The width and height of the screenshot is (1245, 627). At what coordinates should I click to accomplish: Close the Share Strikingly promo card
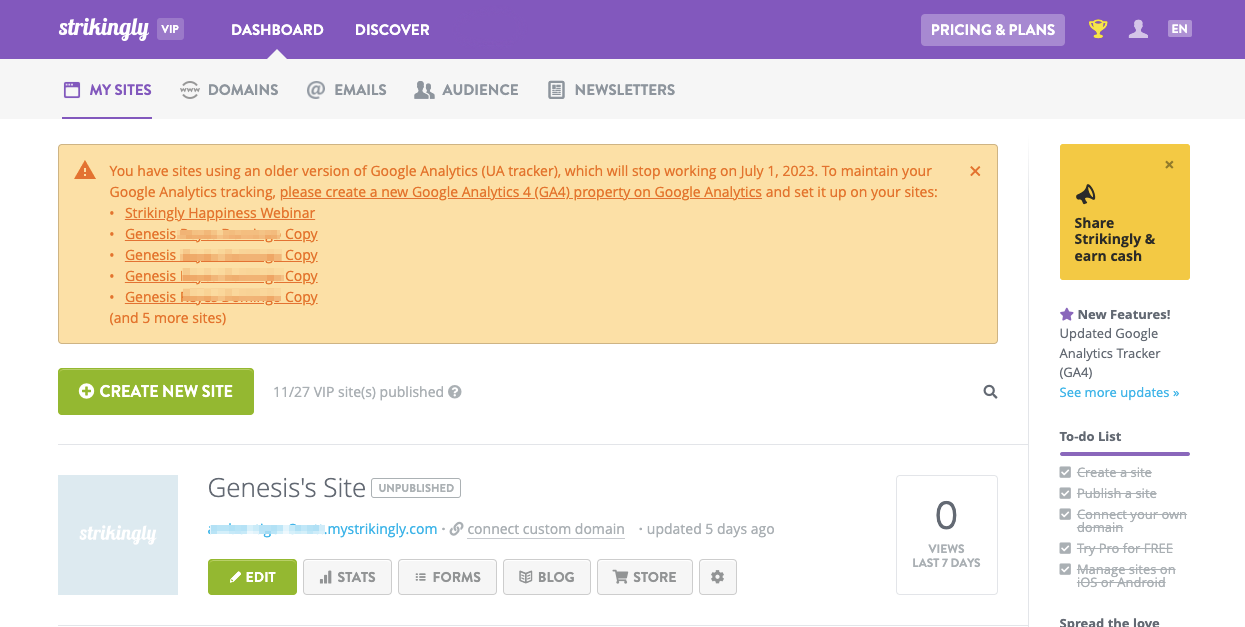(1170, 165)
